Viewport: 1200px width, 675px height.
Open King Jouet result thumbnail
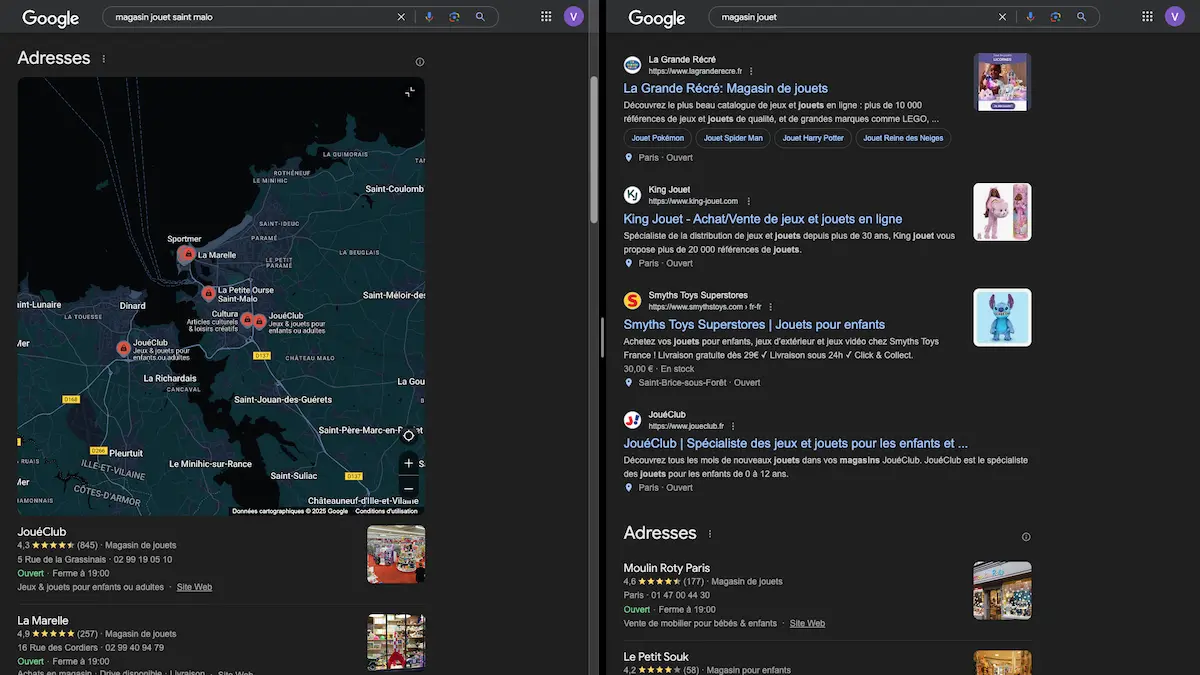[1002, 212]
